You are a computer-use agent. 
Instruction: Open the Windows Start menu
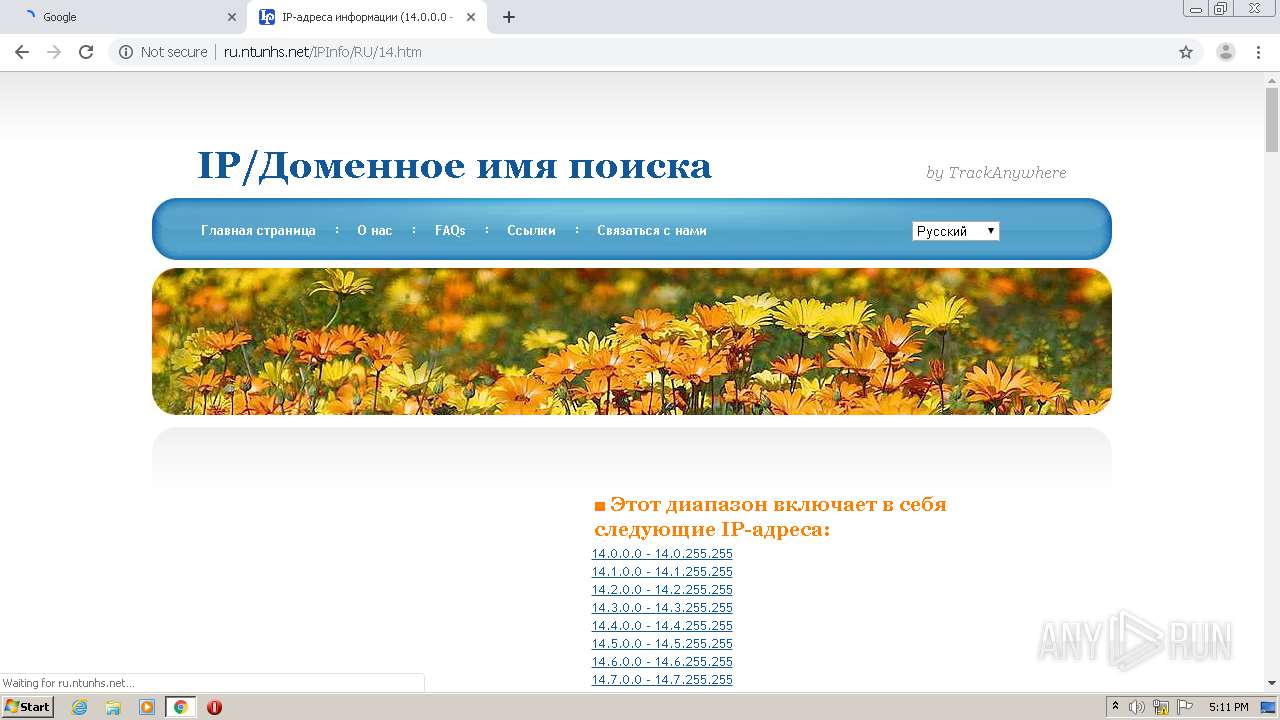(28, 707)
